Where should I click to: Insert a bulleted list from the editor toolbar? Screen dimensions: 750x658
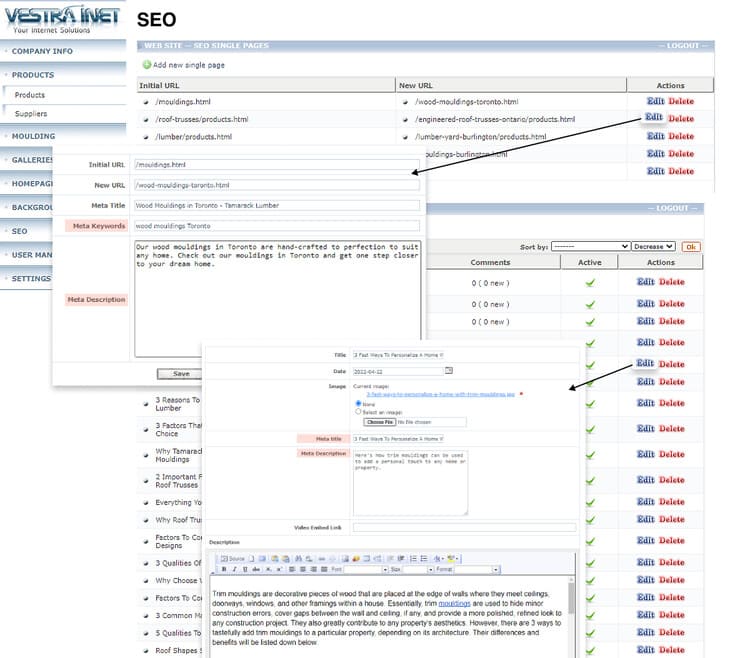(424, 559)
